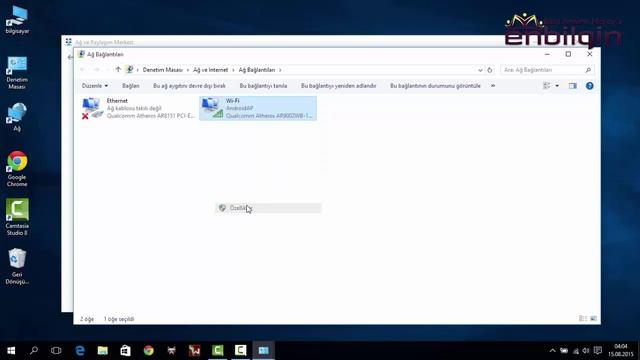This screenshot has width=640, height=360.
Task: Click the search magnifier in the search box
Action: coord(588,70)
